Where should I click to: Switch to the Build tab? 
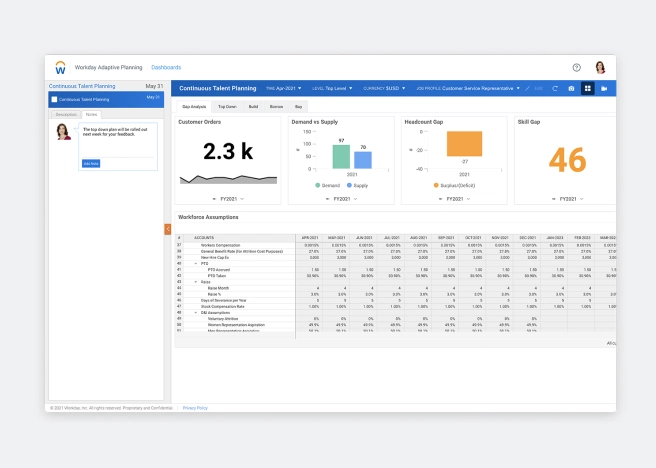tap(253, 107)
